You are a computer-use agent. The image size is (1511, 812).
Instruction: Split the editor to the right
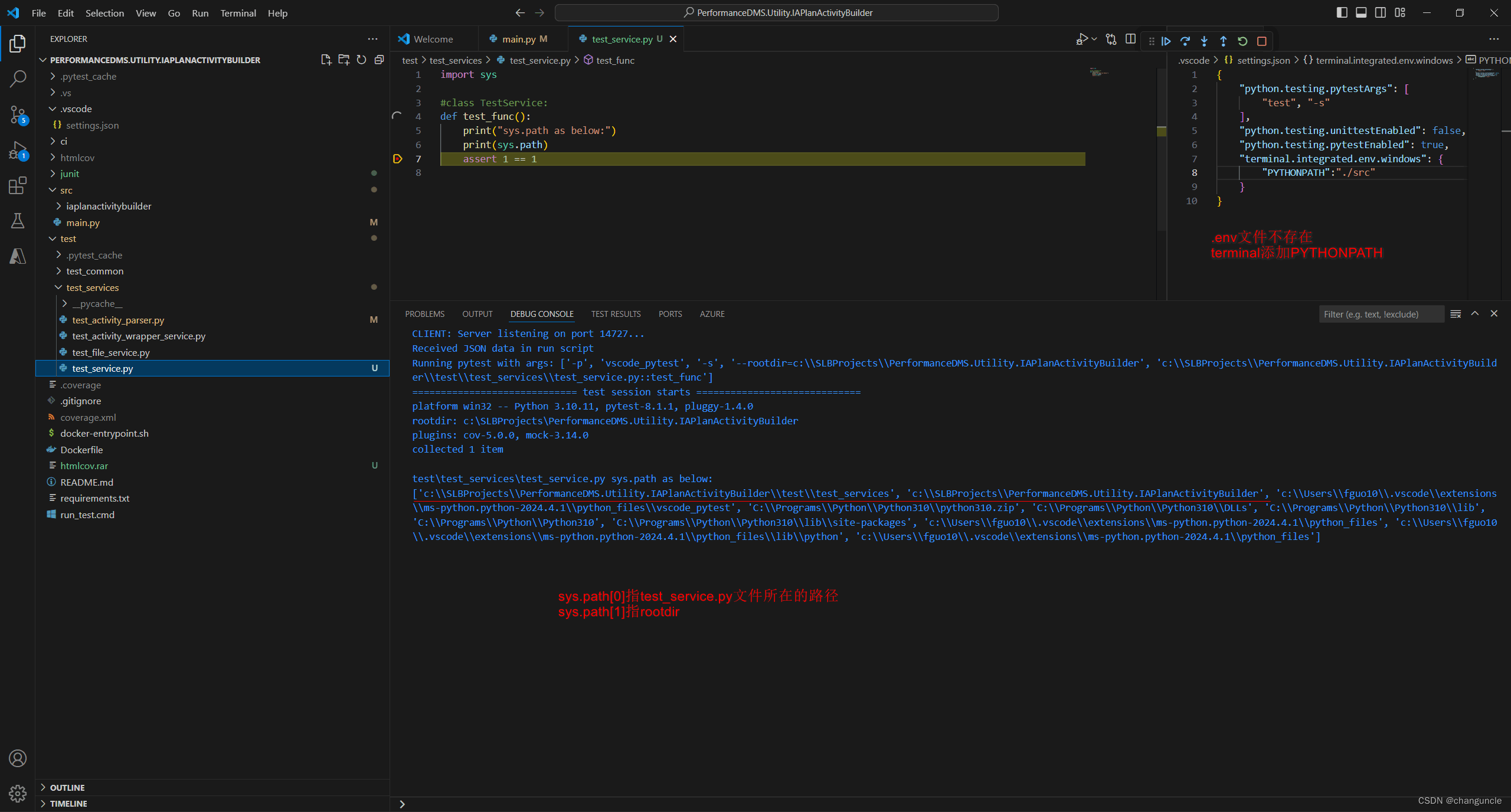1130,39
